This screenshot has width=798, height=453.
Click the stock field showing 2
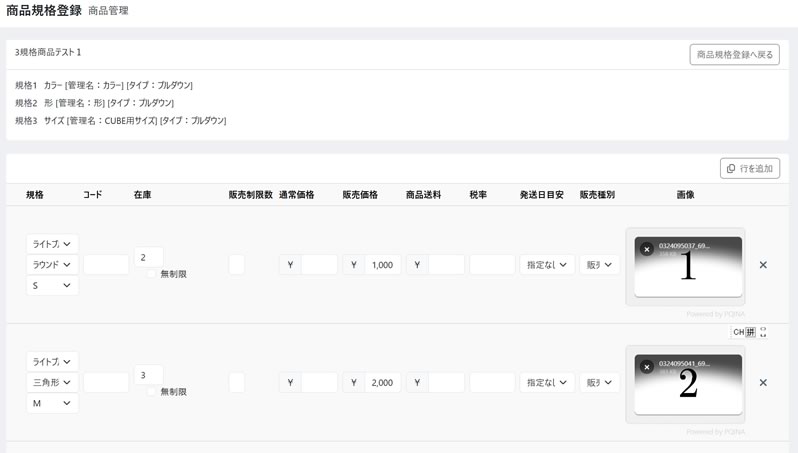click(149, 258)
